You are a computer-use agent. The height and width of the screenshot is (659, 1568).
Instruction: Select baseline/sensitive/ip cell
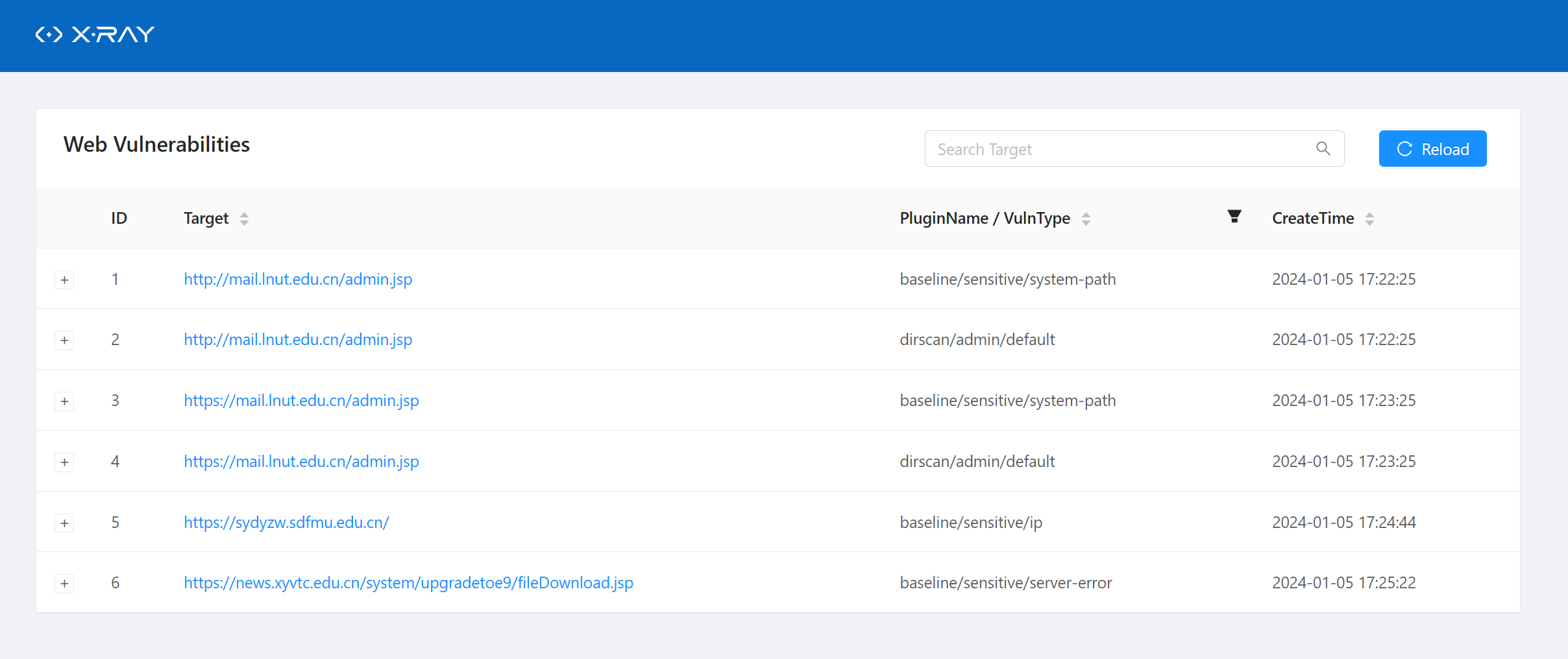[x=971, y=523]
